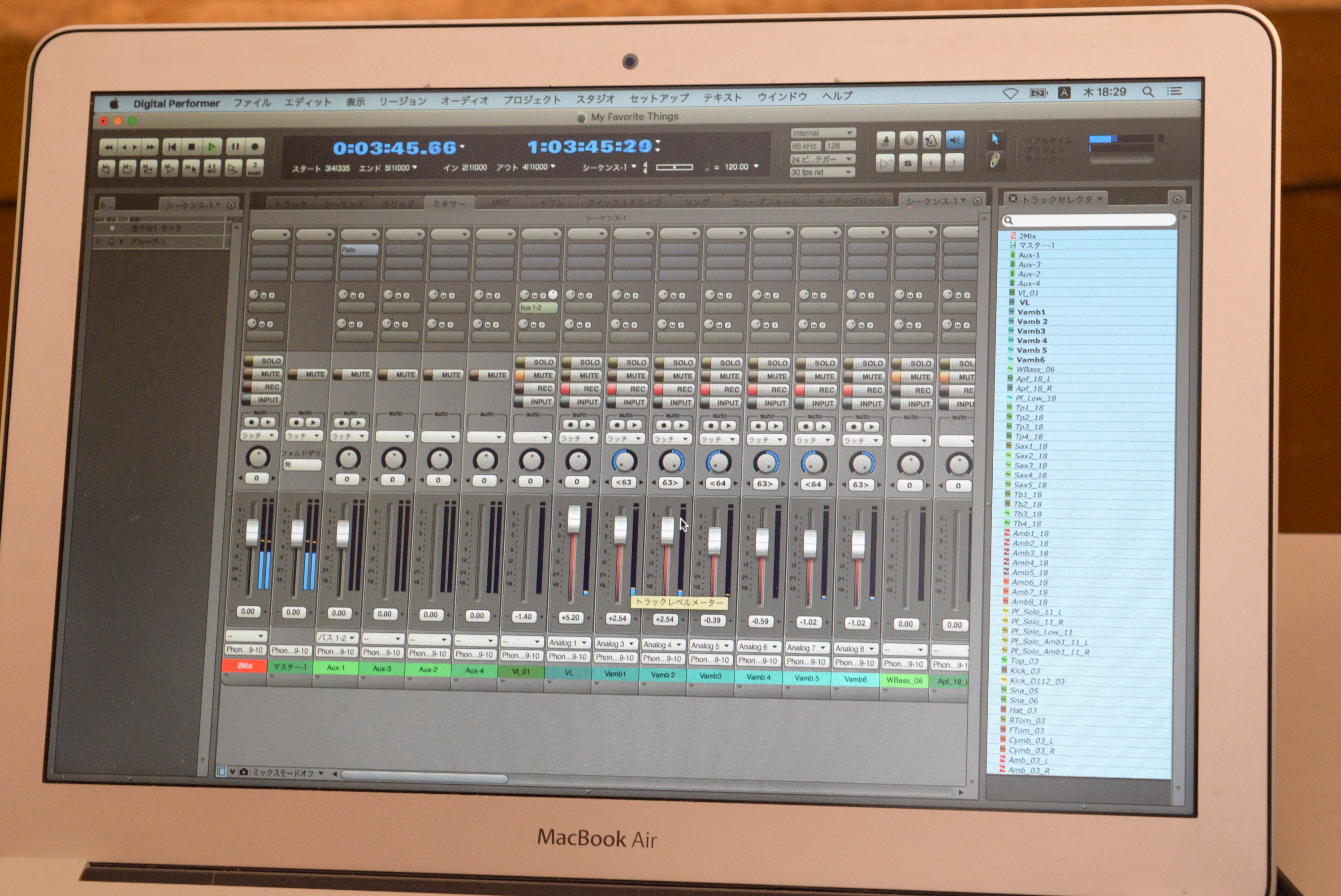This screenshot has height=896, width=1341.
Task: Select Kick_03 in track selector list
Action: [1025, 671]
